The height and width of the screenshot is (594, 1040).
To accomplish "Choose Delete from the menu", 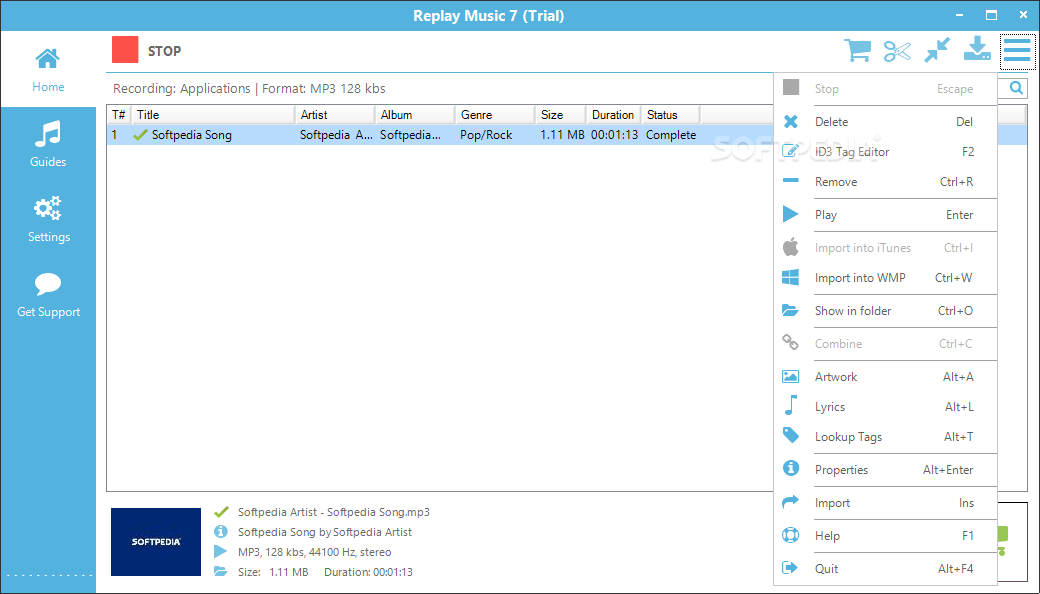I will point(885,122).
